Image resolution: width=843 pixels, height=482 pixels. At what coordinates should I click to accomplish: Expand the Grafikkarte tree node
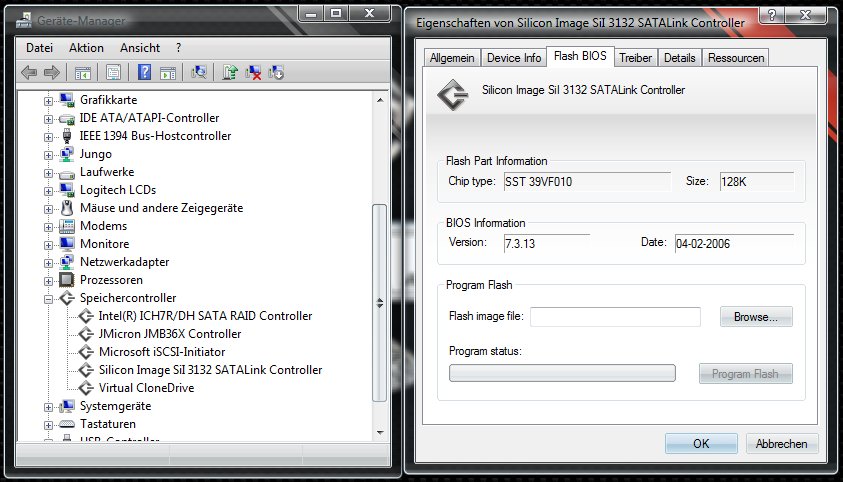pyautogui.click(x=48, y=100)
